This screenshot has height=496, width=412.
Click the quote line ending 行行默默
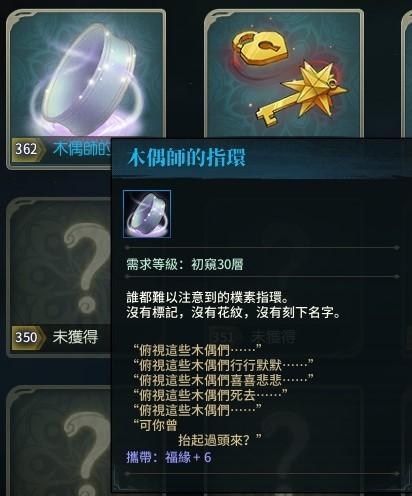pos(224,365)
